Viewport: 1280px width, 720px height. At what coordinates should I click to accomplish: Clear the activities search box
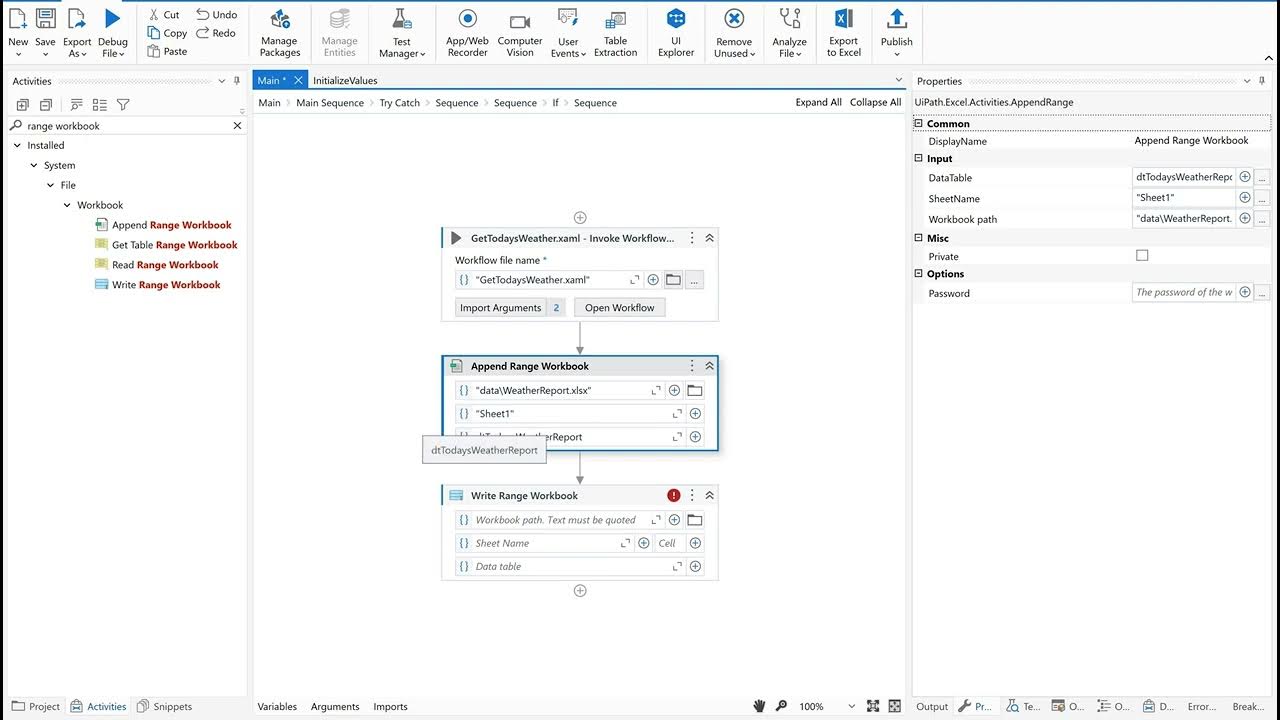click(237, 126)
